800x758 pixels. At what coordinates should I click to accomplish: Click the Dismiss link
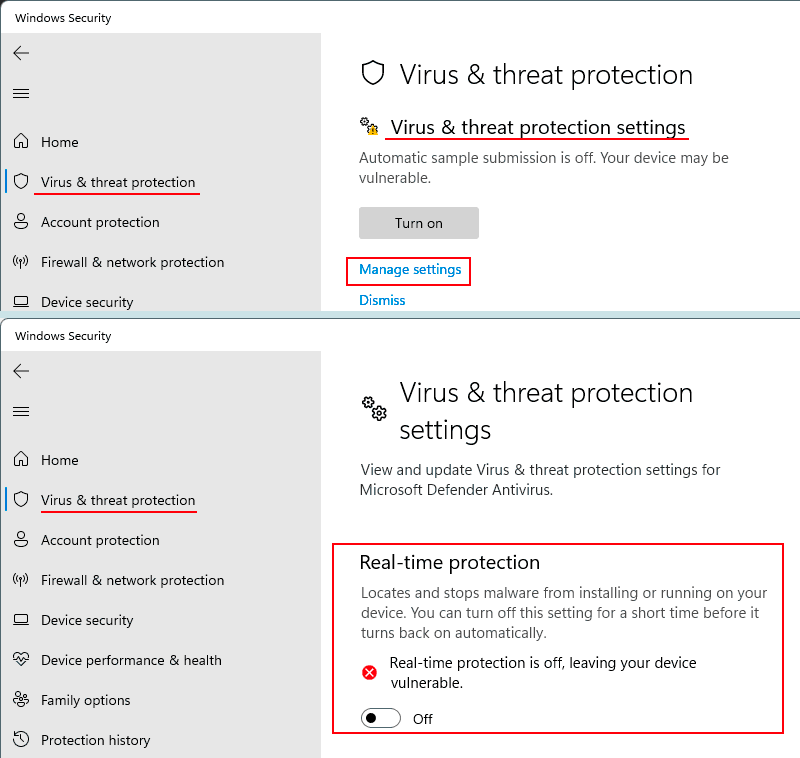pos(382,300)
